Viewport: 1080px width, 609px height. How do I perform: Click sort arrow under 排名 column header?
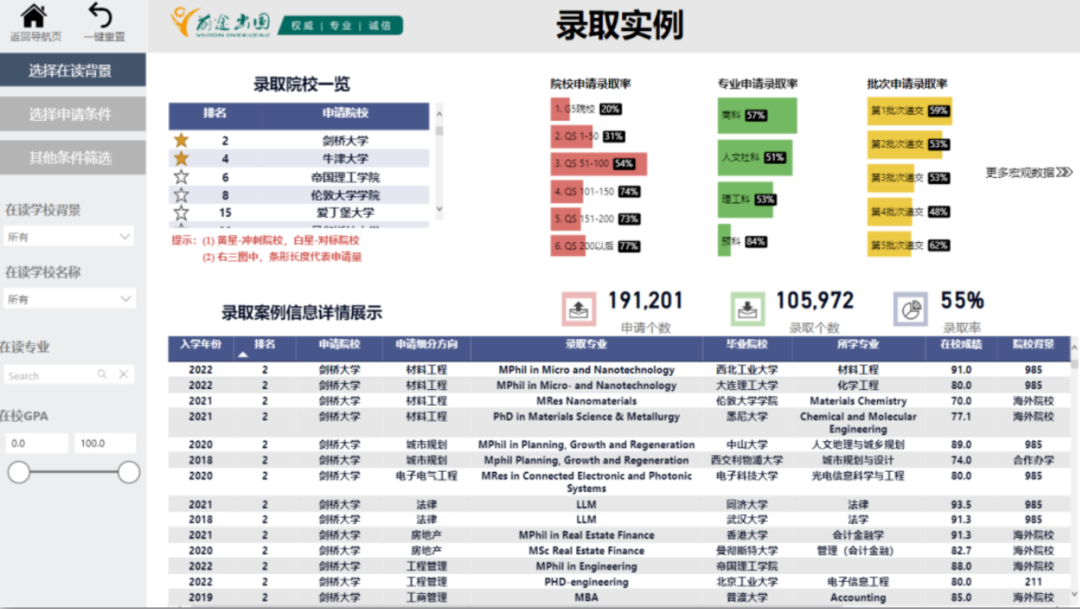[x=243, y=354]
